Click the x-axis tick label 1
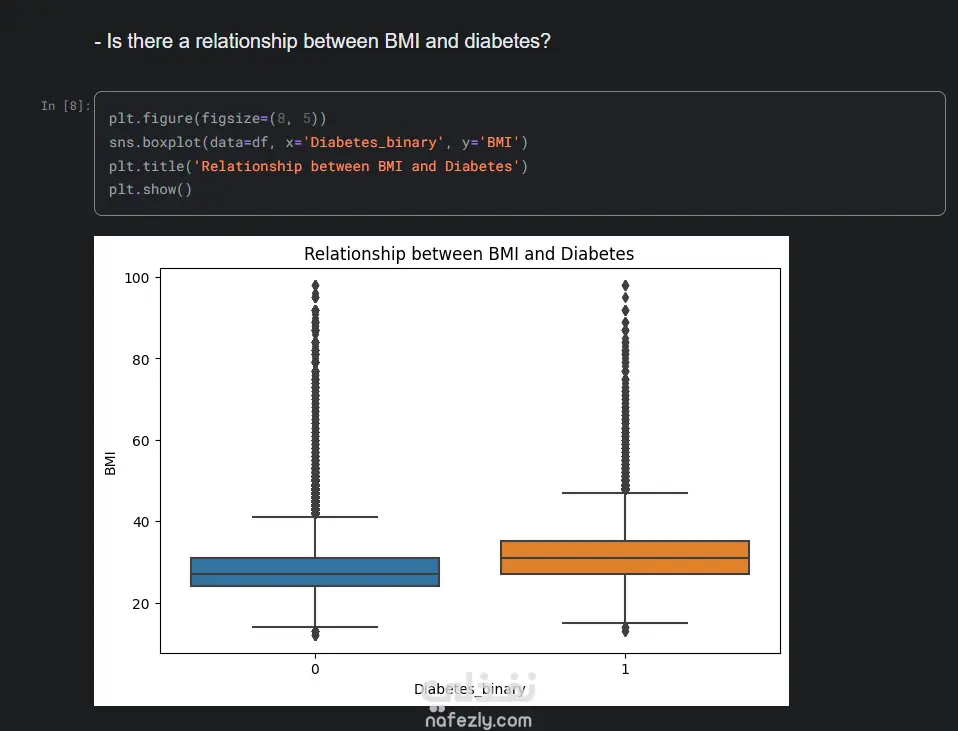Image resolution: width=958 pixels, height=731 pixels. (625, 669)
